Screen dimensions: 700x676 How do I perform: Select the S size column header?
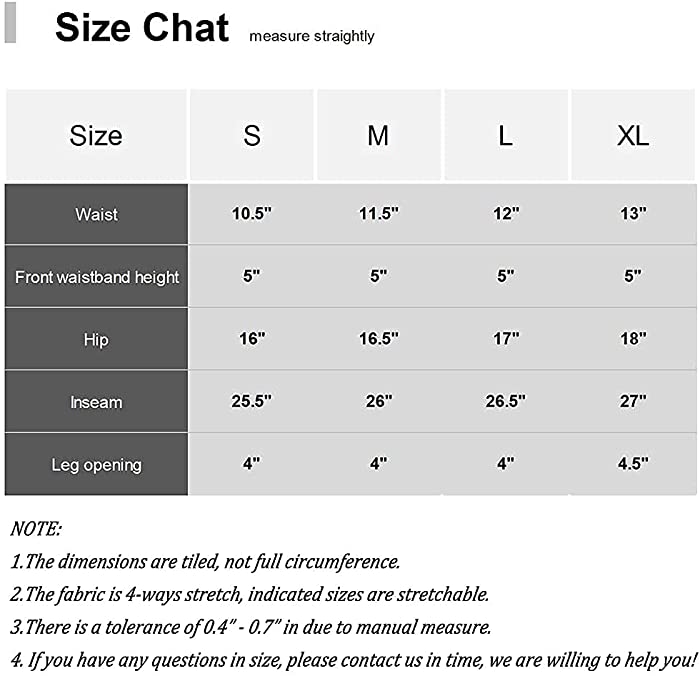point(252,135)
